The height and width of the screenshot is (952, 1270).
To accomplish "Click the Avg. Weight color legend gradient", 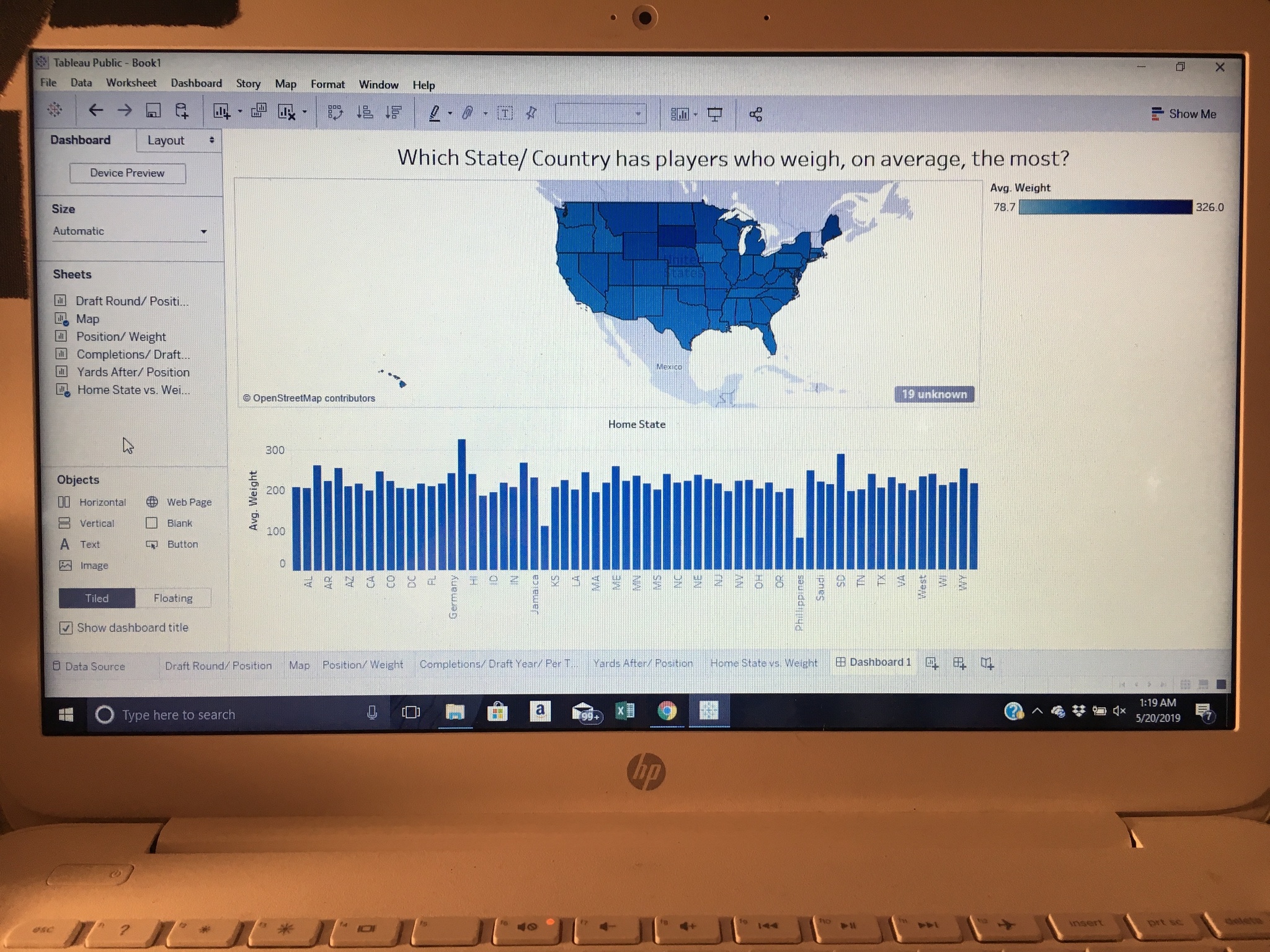I will [1104, 207].
